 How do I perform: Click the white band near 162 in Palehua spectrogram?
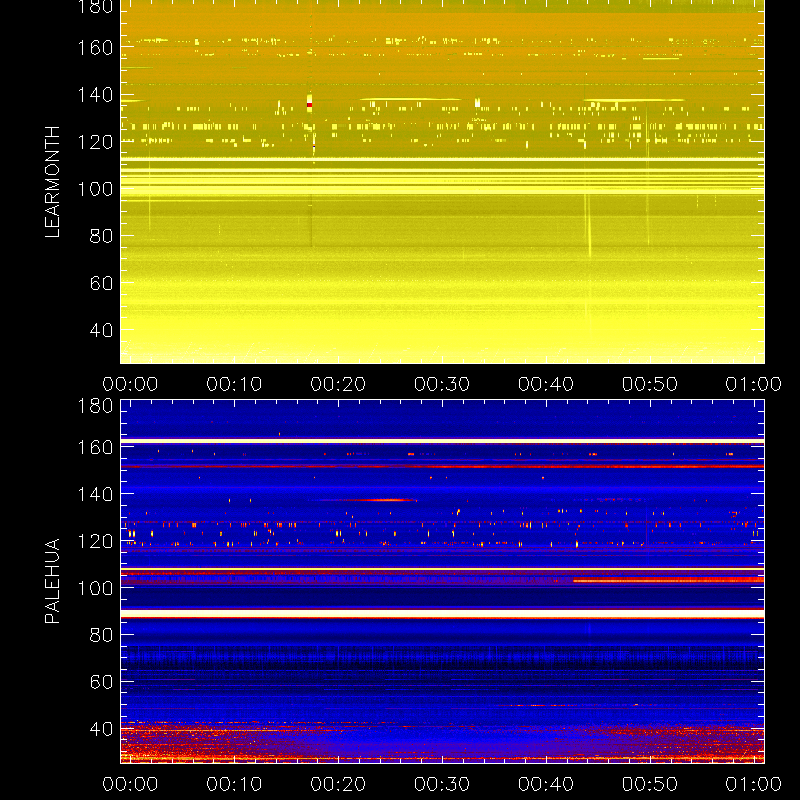pyautogui.click(x=442, y=441)
